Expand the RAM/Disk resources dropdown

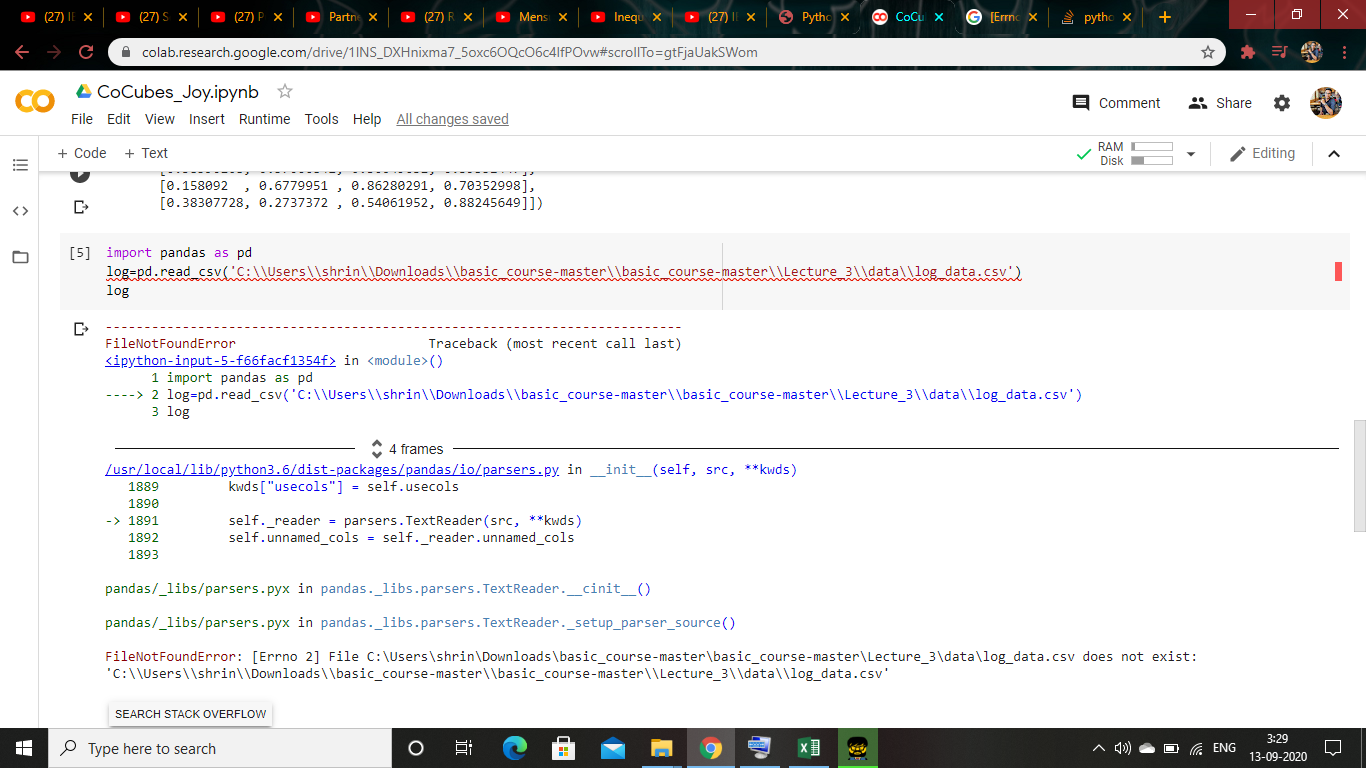1190,153
